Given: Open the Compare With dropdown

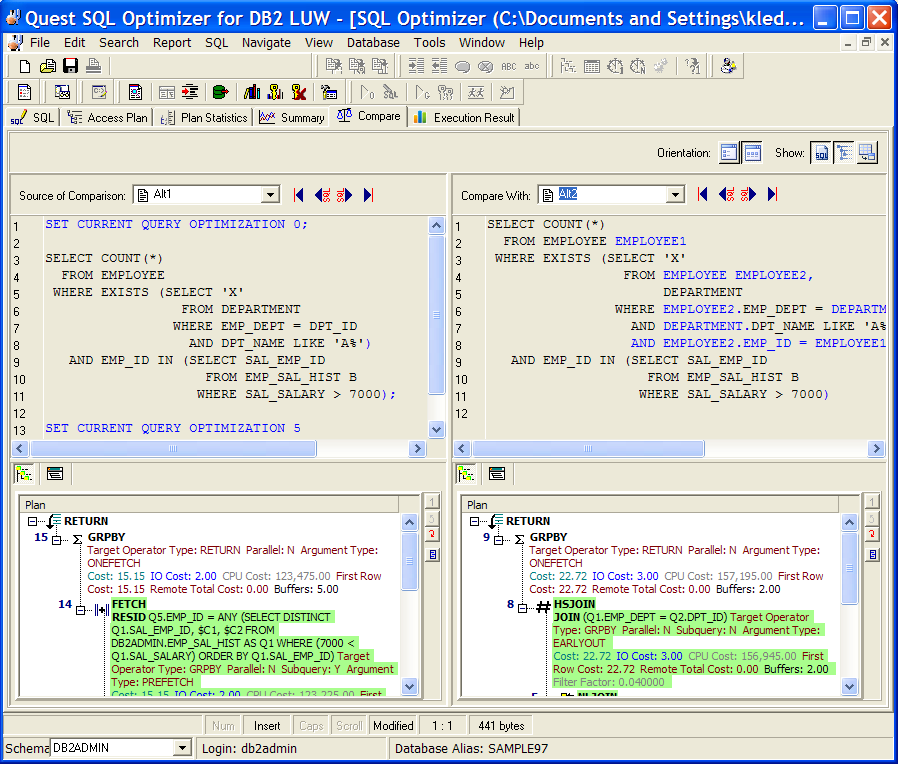Looking at the screenshot, I should 676,195.
